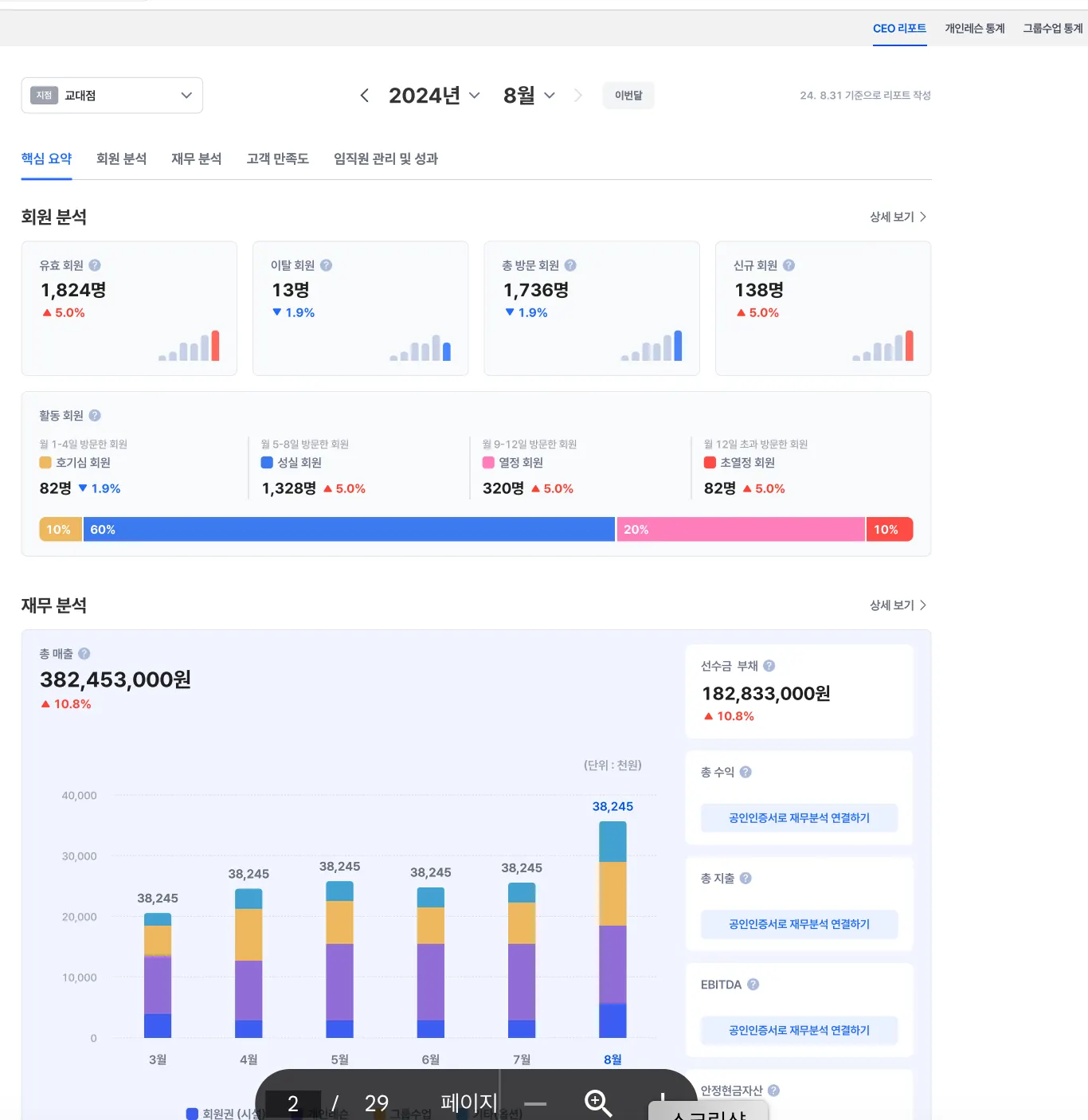Open help icon next to 총 지출
The width and height of the screenshot is (1088, 1120).
coord(746,878)
